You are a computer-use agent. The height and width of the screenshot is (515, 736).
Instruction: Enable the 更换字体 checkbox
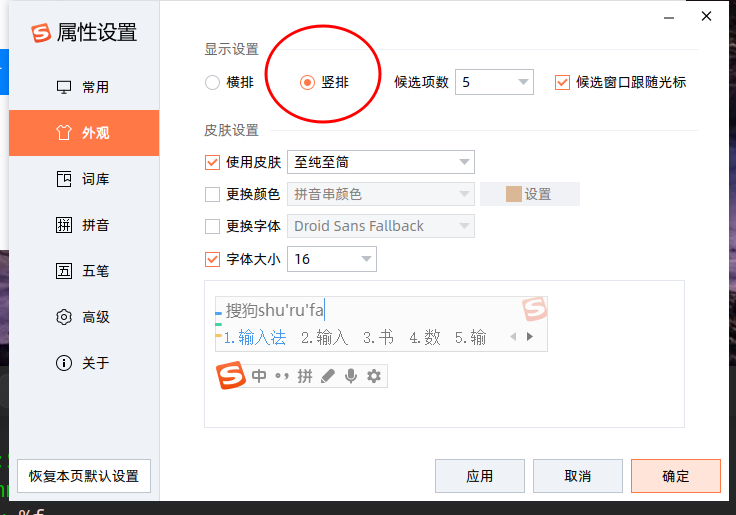tap(212, 226)
